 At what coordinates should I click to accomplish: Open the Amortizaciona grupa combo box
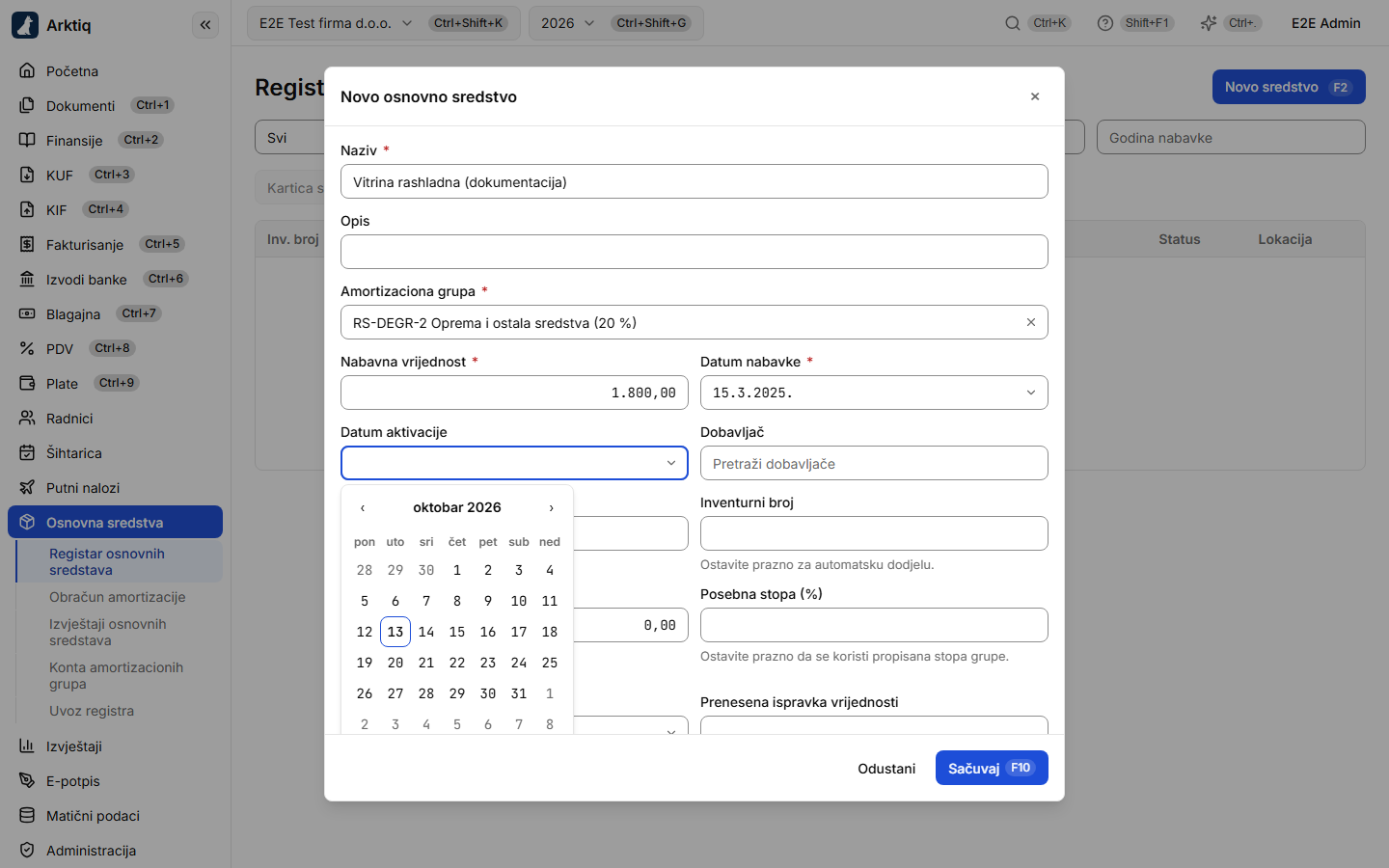click(694, 322)
